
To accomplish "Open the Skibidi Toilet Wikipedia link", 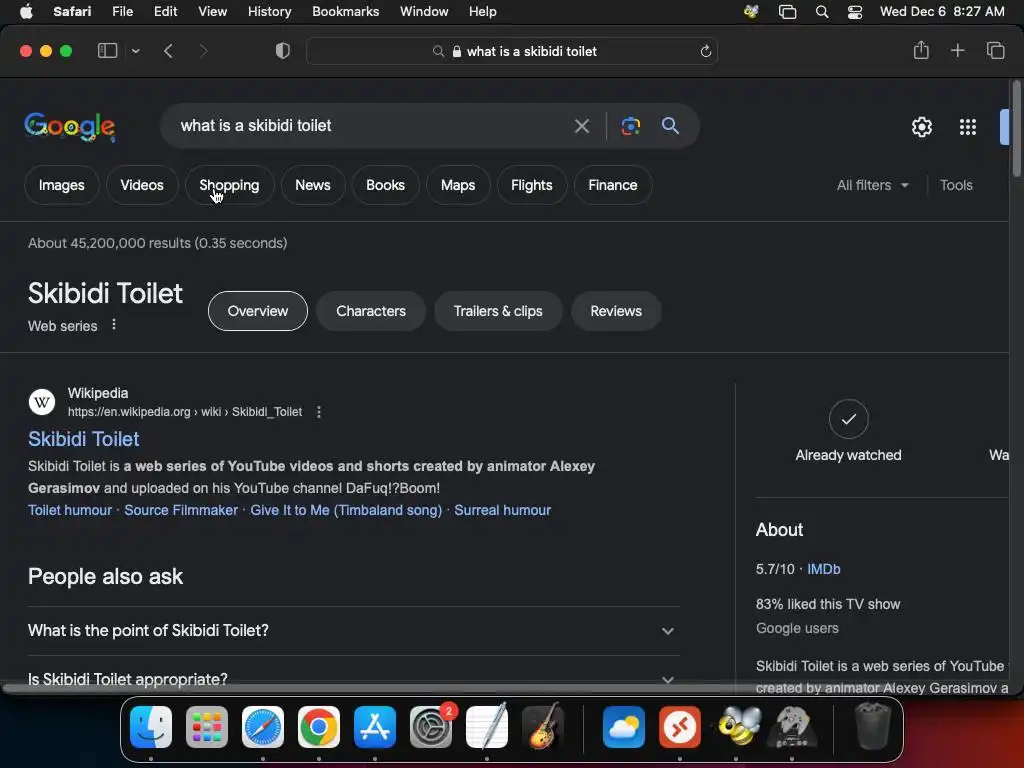I will click(84, 439).
